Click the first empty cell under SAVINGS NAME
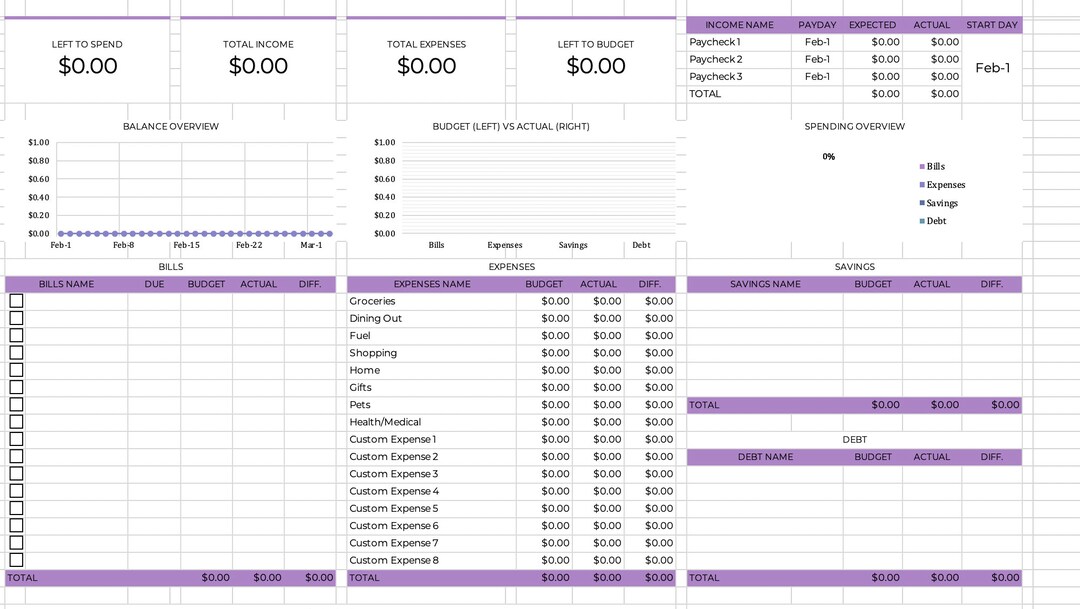Image resolution: width=1080 pixels, height=609 pixels. (x=765, y=301)
